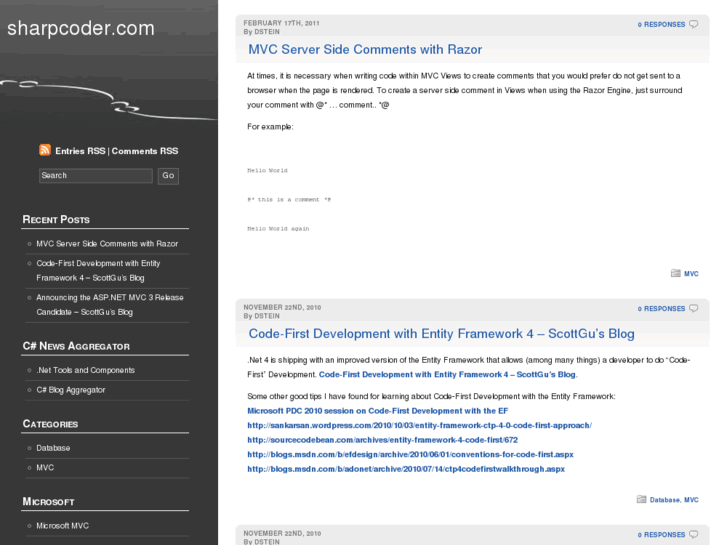Open the Entries RSS link

point(80,152)
